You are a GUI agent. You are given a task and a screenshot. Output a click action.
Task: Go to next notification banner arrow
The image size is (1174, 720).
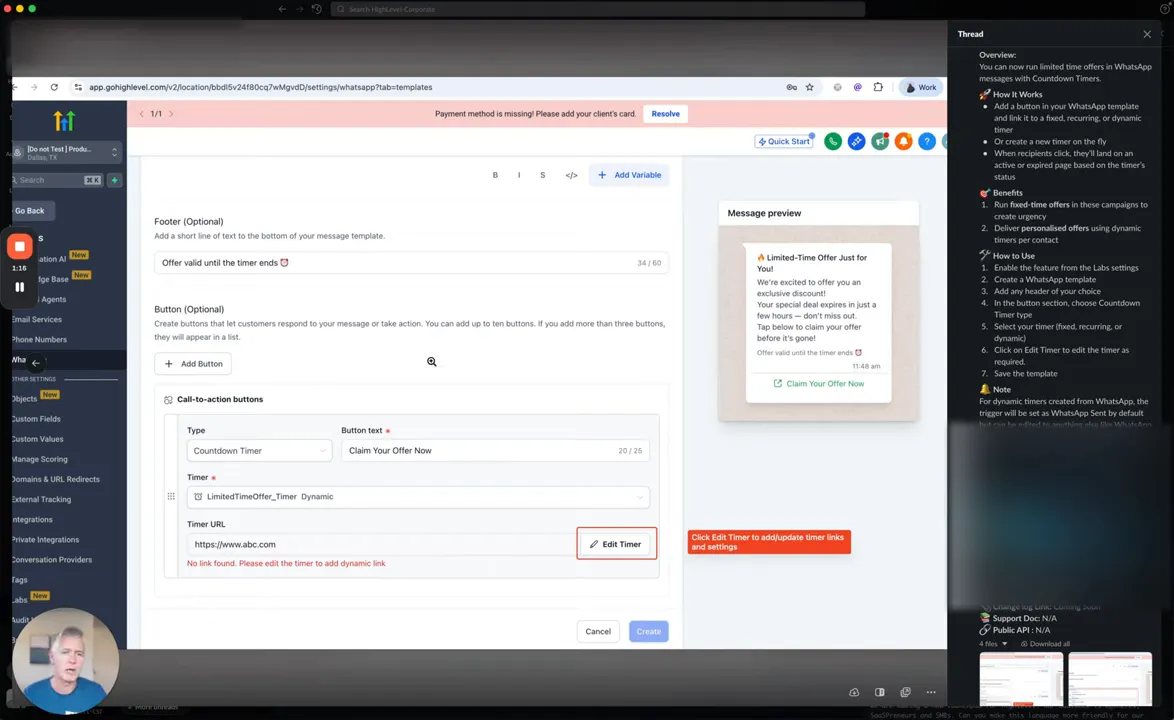(171, 114)
